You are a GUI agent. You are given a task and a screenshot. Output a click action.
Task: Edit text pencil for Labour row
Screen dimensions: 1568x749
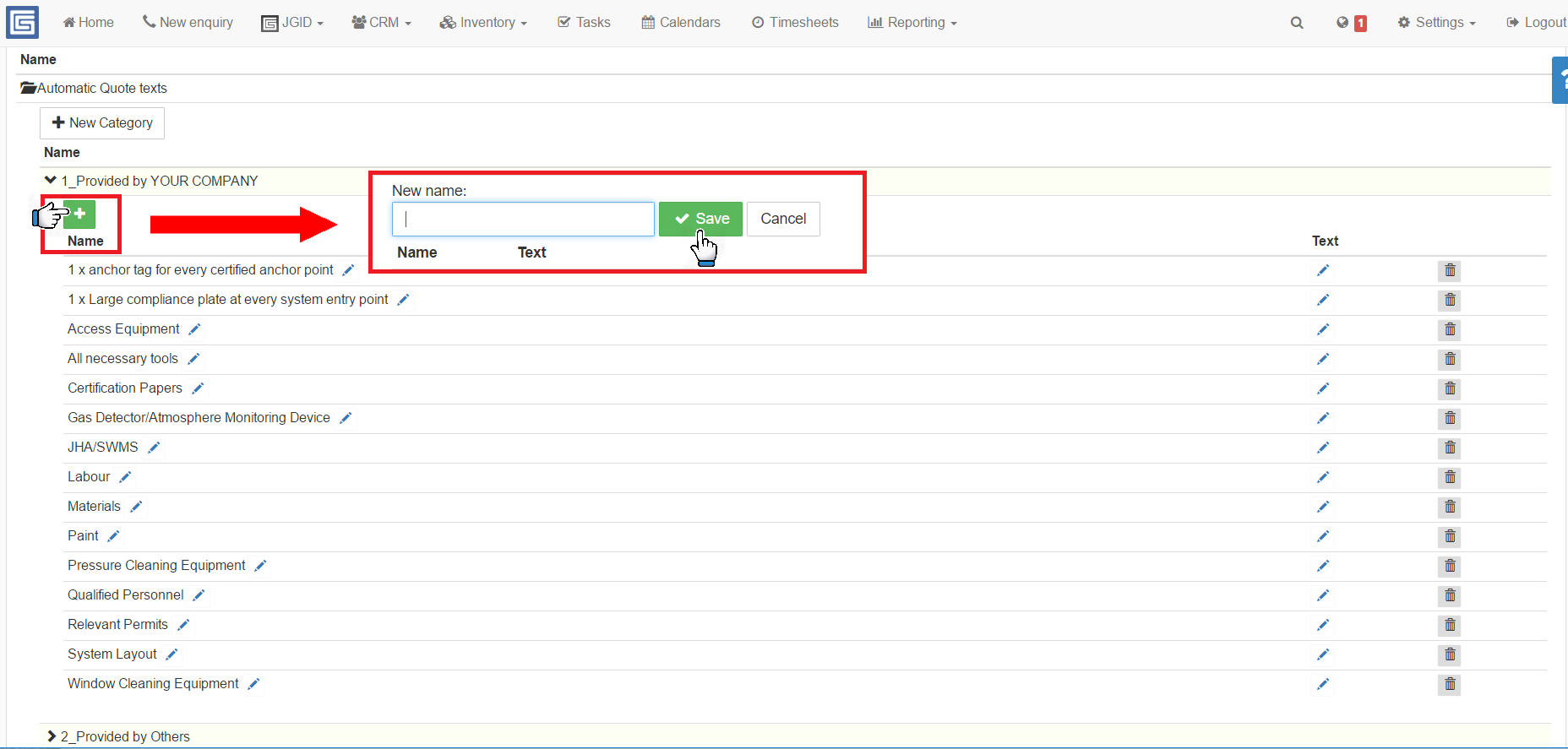pos(1323,477)
